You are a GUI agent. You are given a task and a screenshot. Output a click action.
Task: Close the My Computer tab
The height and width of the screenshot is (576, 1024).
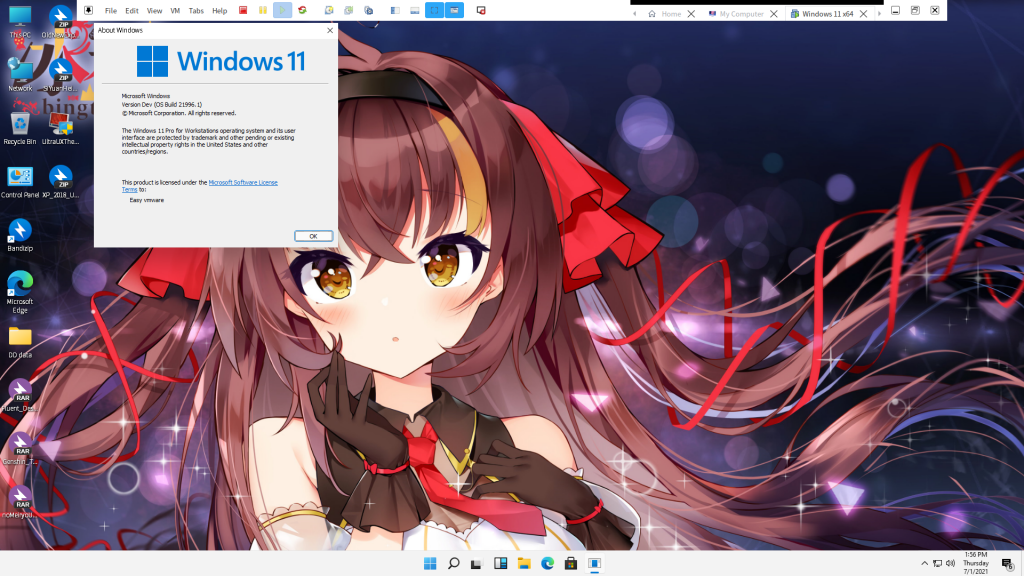(774, 14)
